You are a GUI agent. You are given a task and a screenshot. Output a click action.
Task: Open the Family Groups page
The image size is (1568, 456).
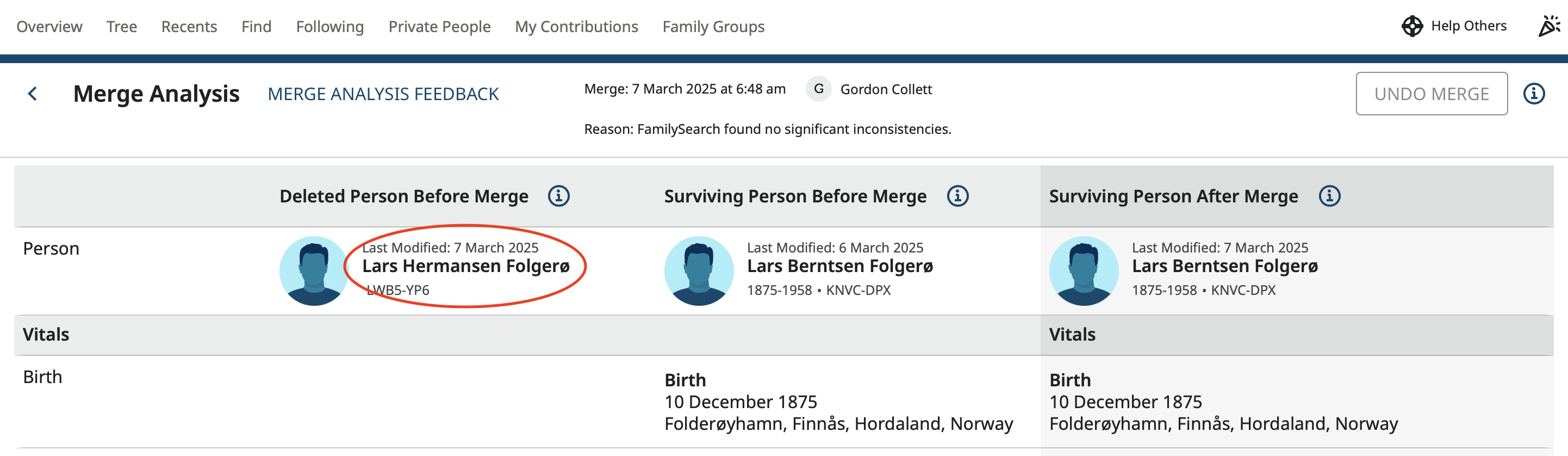713,27
